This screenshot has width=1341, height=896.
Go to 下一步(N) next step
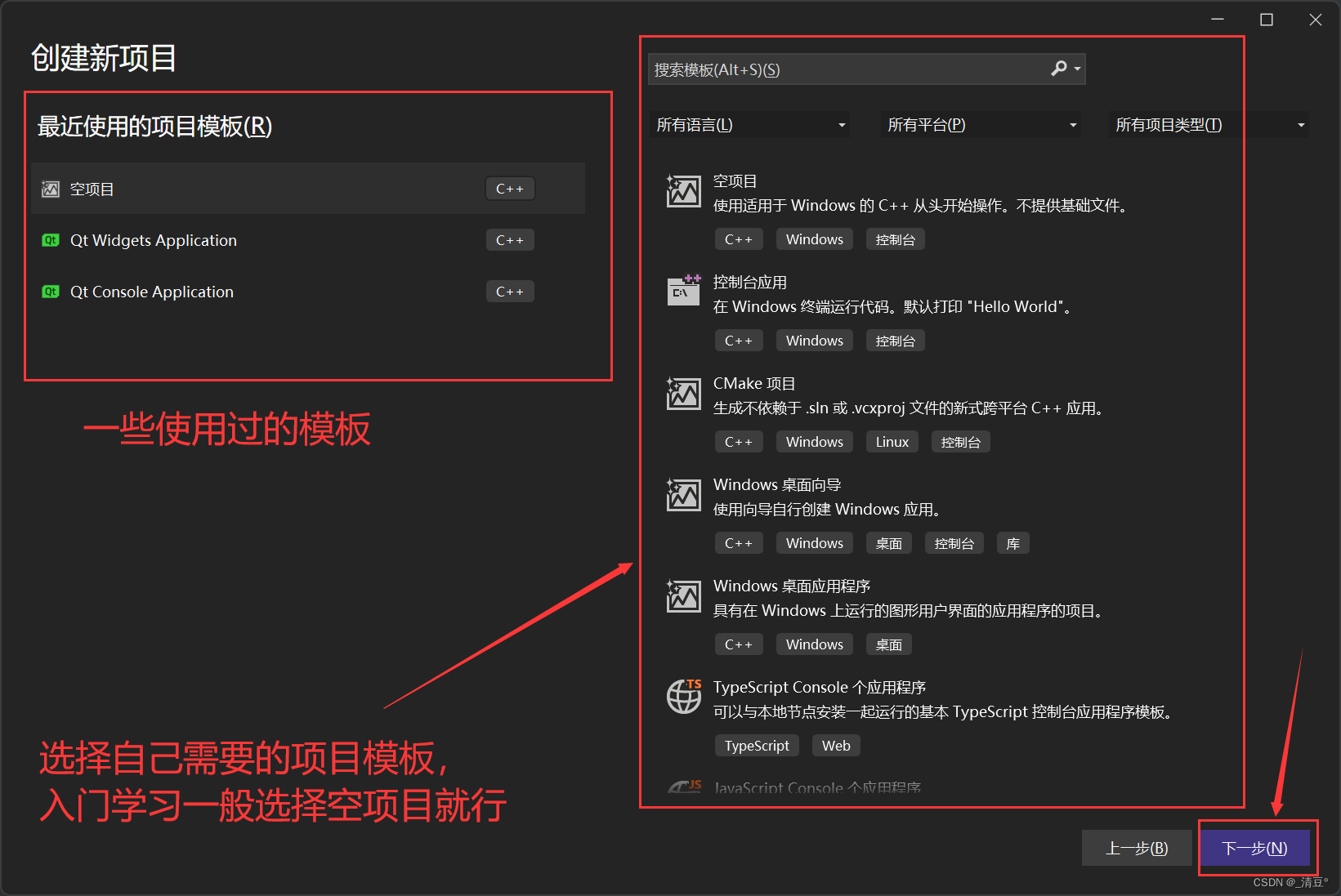click(1254, 848)
